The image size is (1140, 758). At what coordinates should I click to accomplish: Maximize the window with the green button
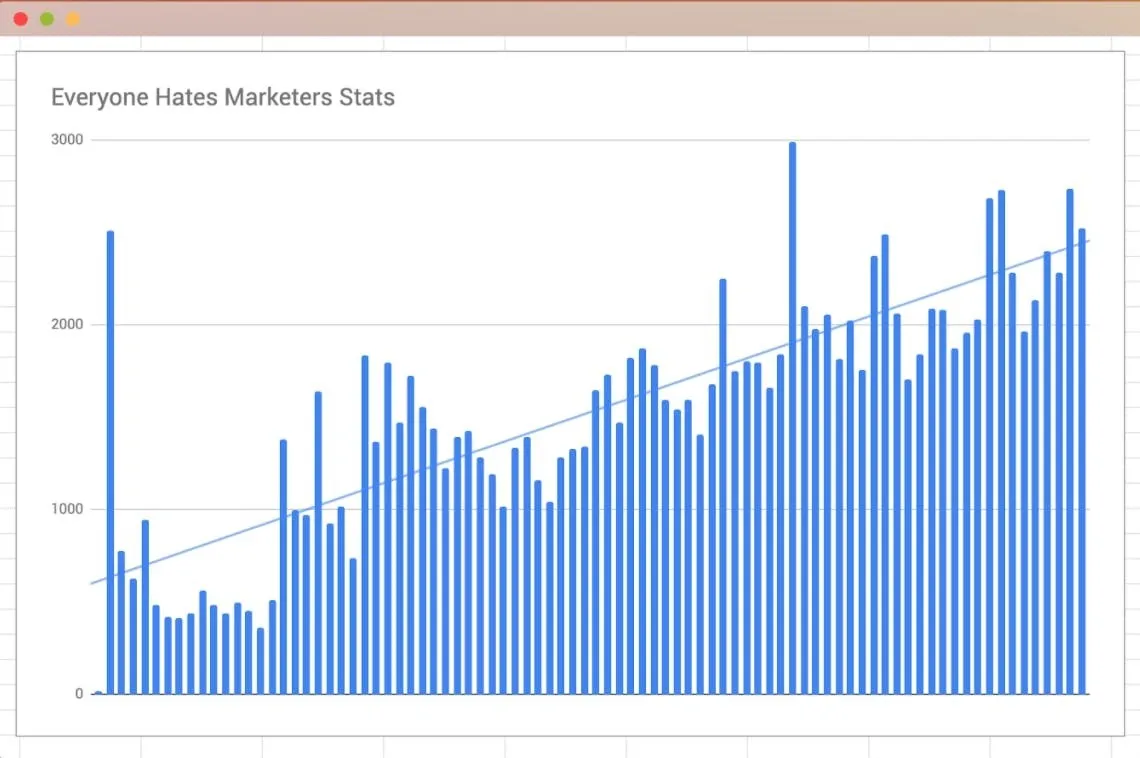click(x=46, y=18)
